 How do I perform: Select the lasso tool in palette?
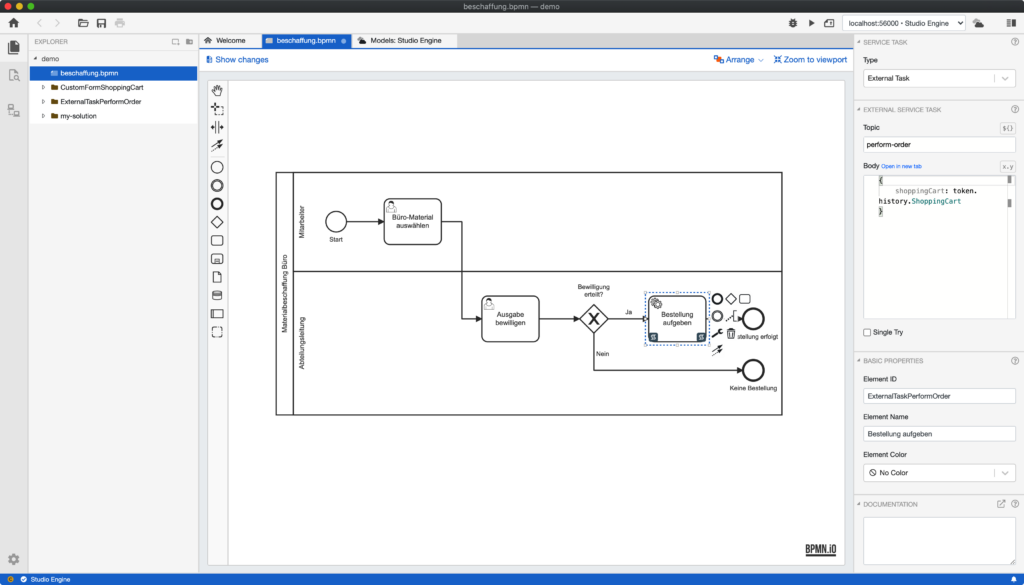pyautogui.click(x=217, y=109)
